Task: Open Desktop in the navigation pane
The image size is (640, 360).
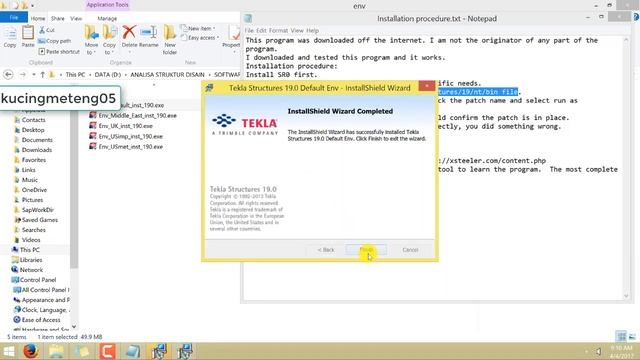Action: click(x=33, y=130)
